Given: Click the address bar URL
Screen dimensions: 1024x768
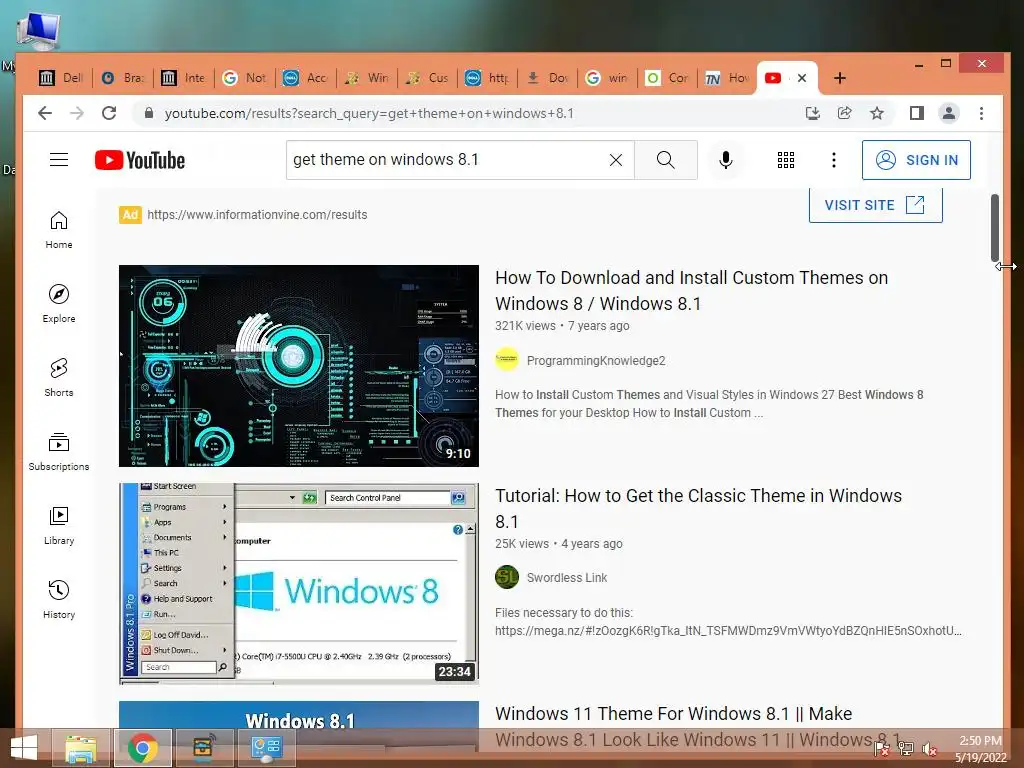Looking at the screenshot, I should (369, 114).
